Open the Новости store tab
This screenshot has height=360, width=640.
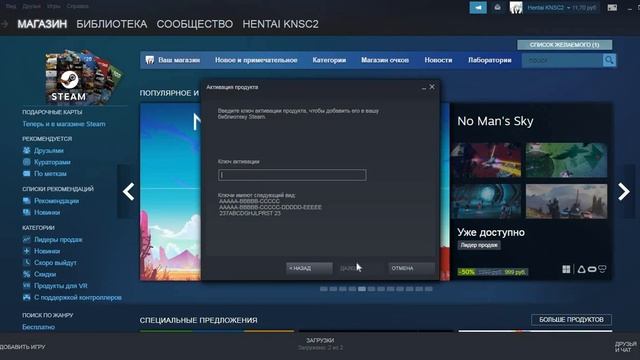(x=438, y=60)
